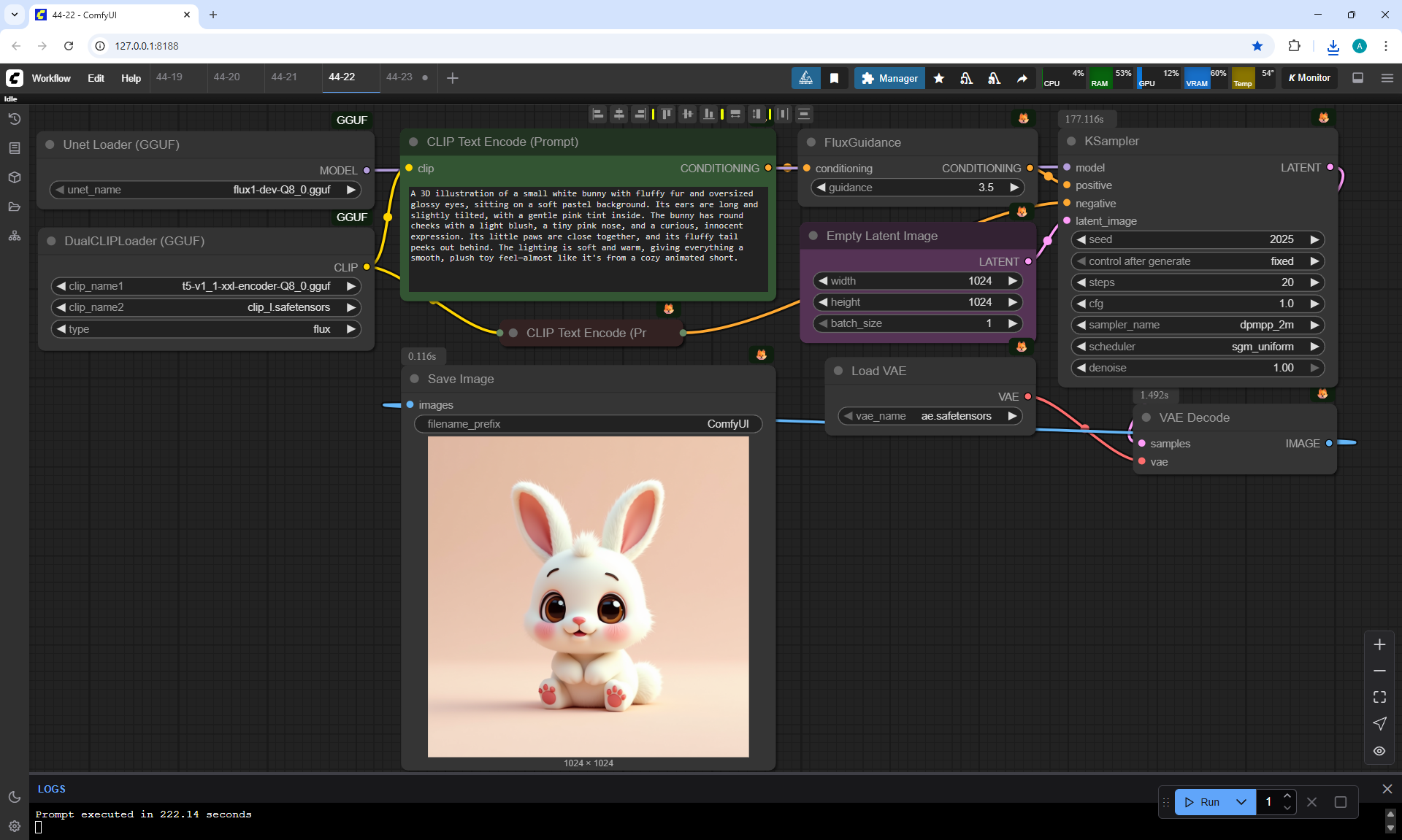Open the node library sidebar icon
The width and height of the screenshot is (1402, 840).
pyautogui.click(x=15, y=148)
